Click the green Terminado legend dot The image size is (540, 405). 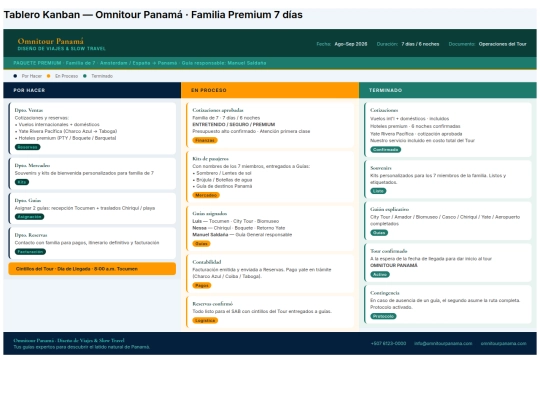pos(85,76)
